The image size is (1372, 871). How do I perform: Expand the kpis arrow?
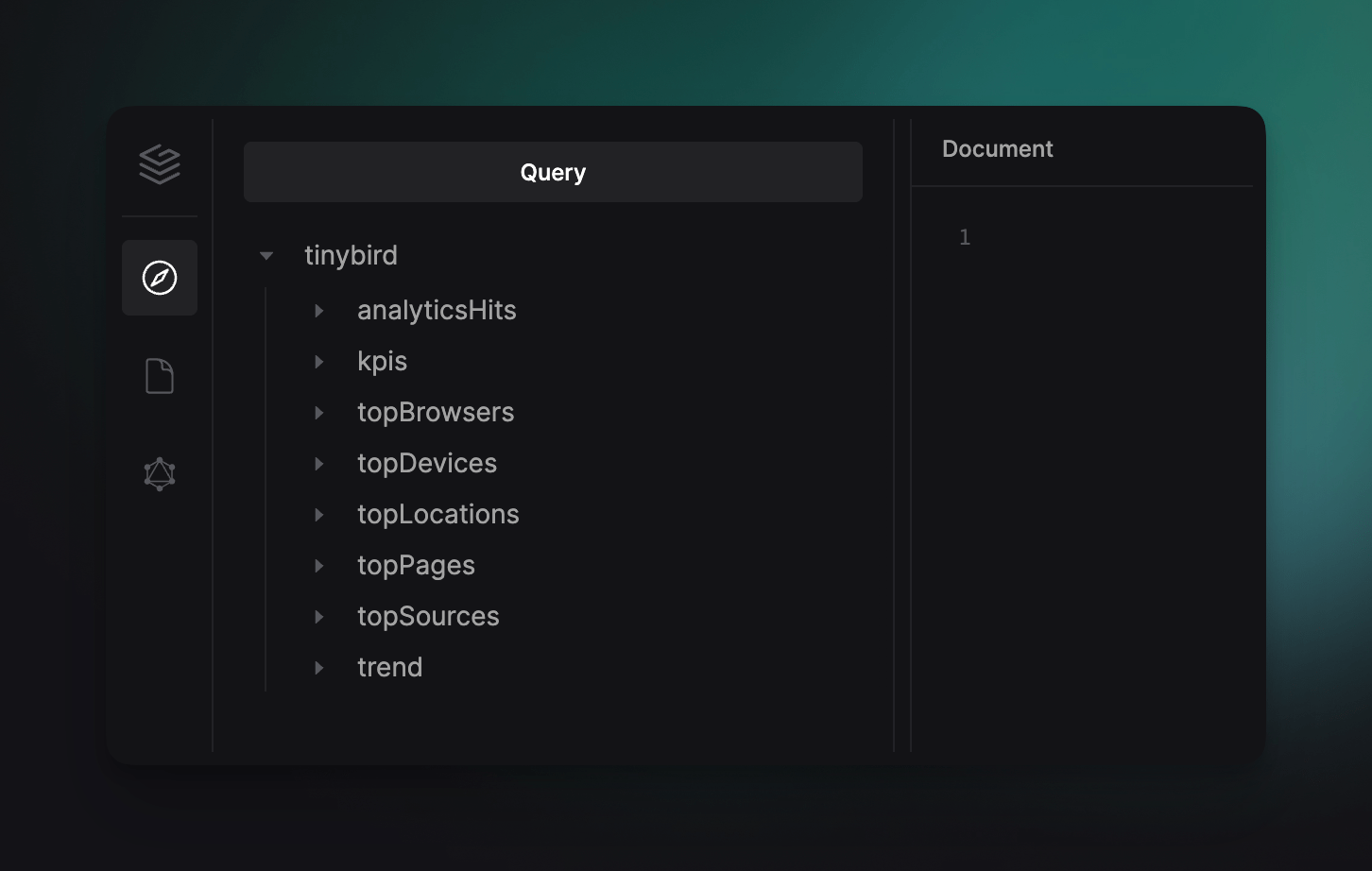319,362
